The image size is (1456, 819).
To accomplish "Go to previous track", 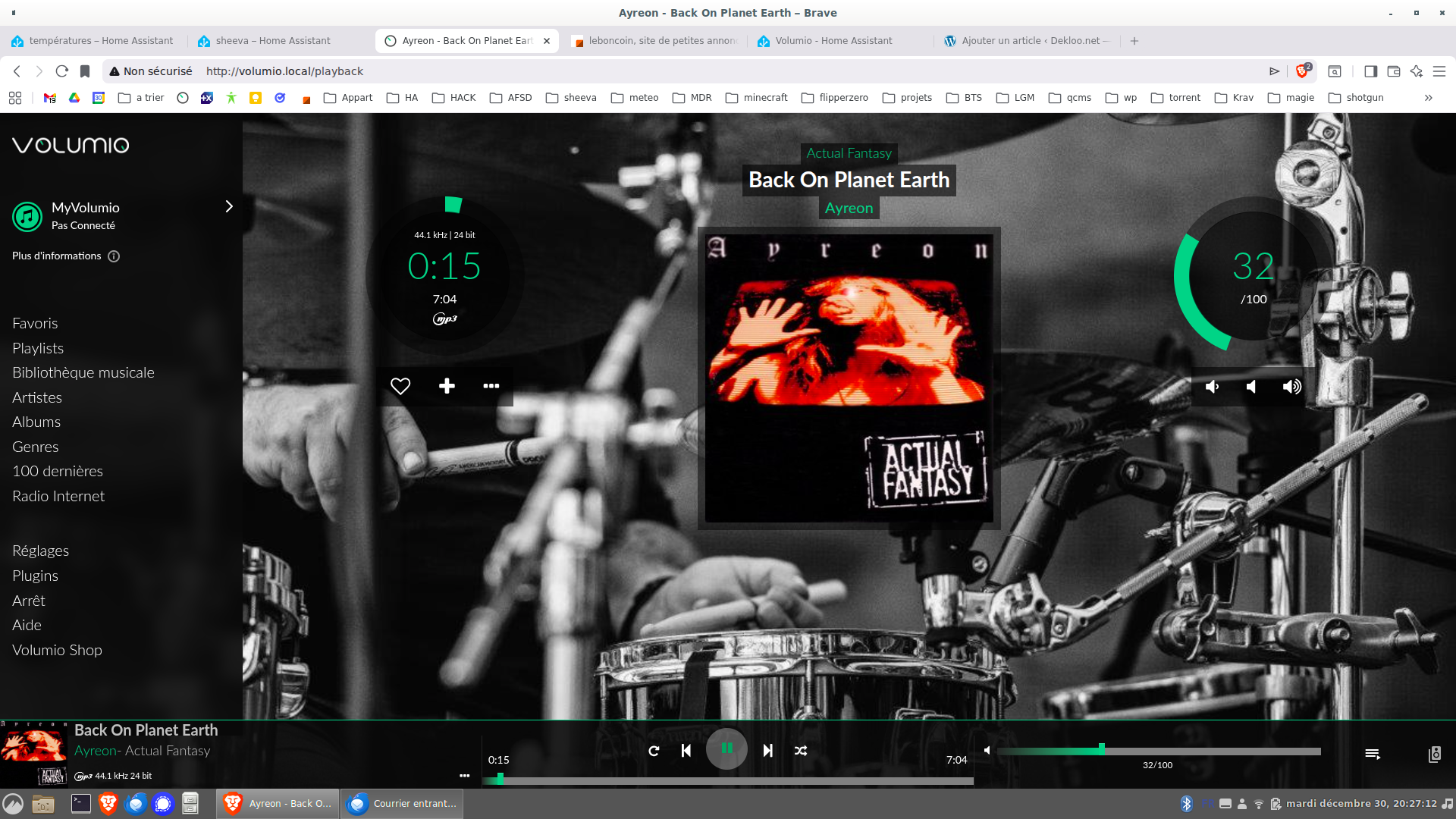I will [x=686, y=751].
